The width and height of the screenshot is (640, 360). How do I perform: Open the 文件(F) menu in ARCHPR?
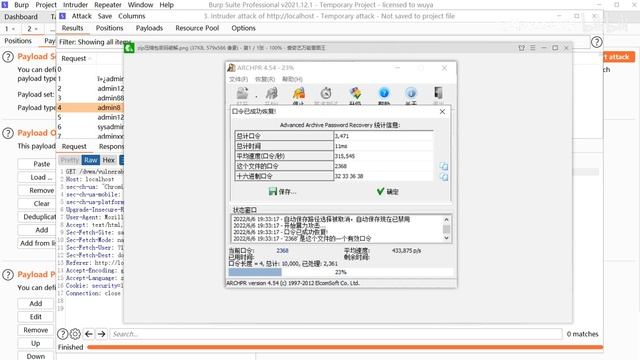(238, 79)
